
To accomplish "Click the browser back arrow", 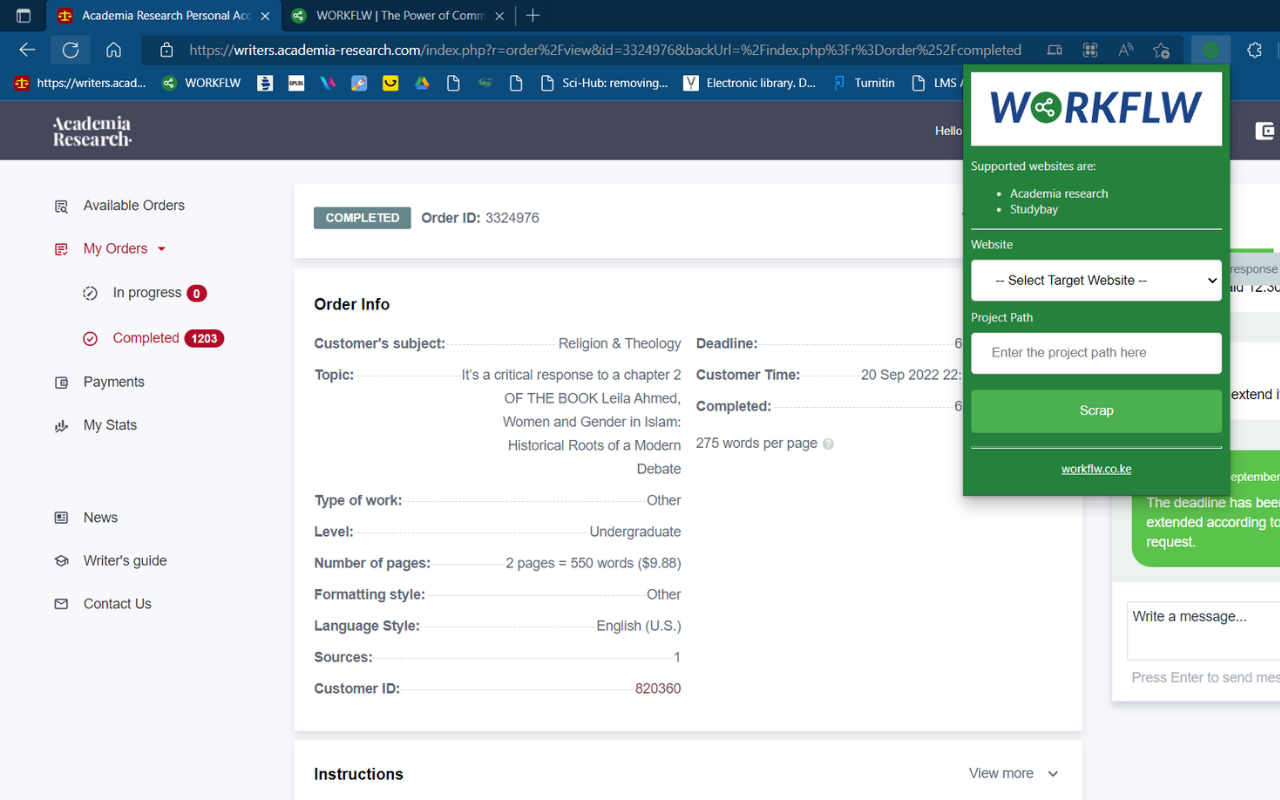I will (27, 50).
